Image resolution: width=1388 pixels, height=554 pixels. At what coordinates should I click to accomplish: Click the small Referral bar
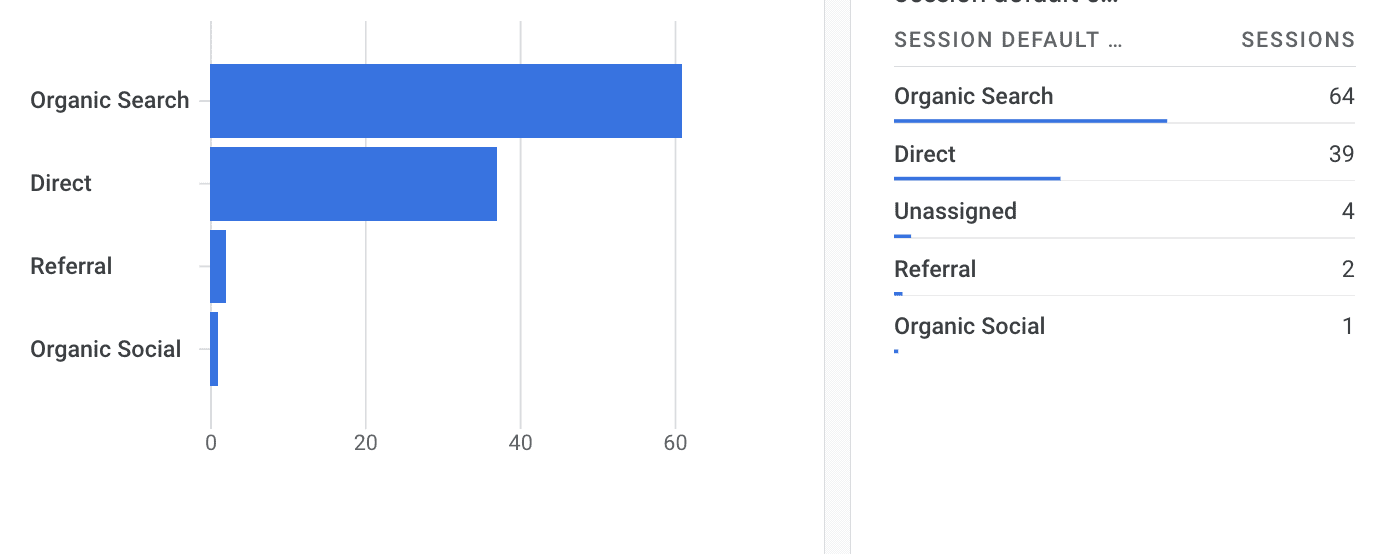(x=218, y=267)
